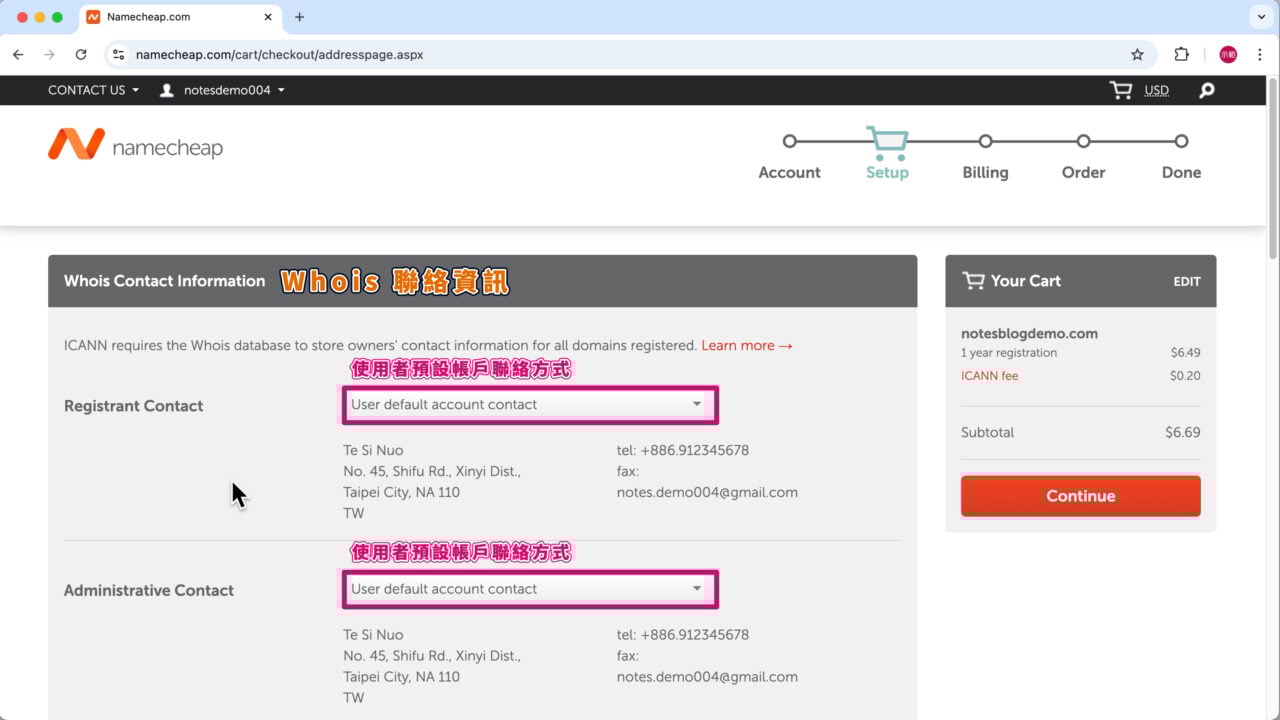Screen dimensions: 1280x720
Task: Select the Setup step cart icon
Action: coord(886,141)
